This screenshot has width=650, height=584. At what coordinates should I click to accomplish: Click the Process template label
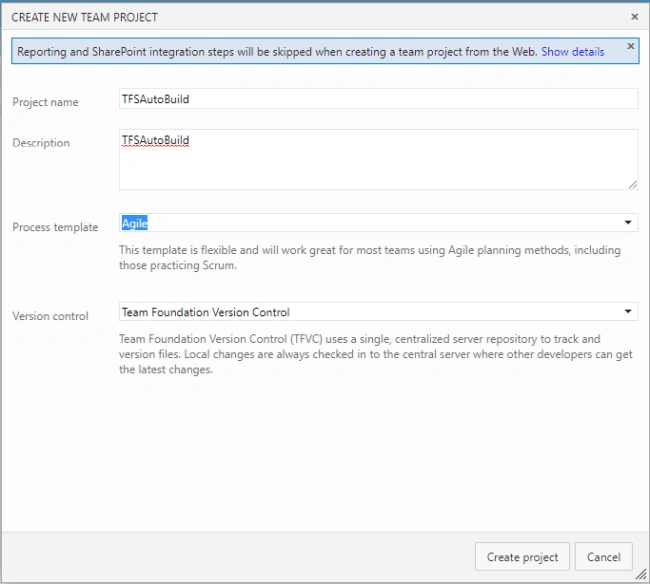(x=55, y=227)
